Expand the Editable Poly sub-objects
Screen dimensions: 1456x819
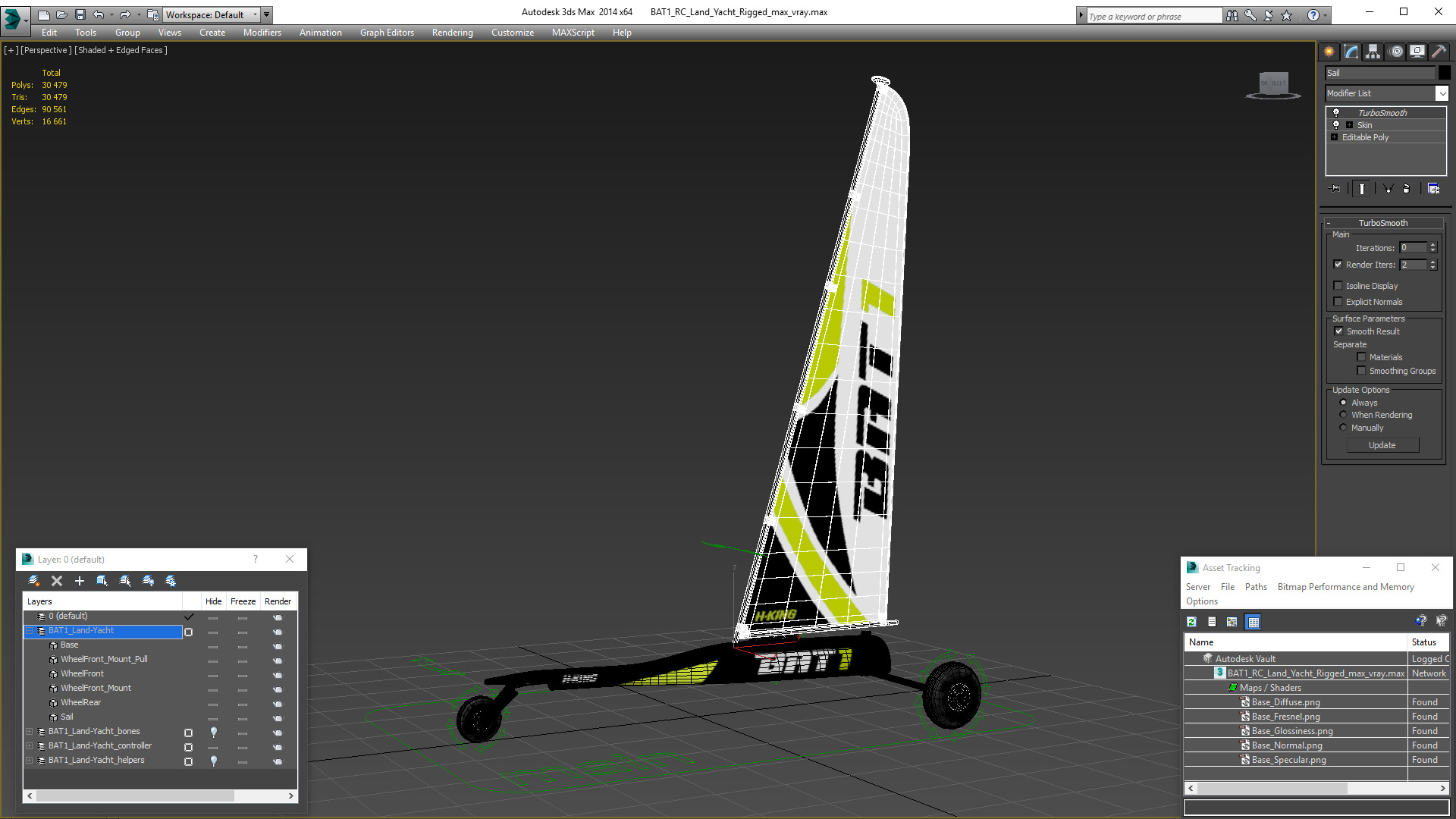[x=1335, y=137]
